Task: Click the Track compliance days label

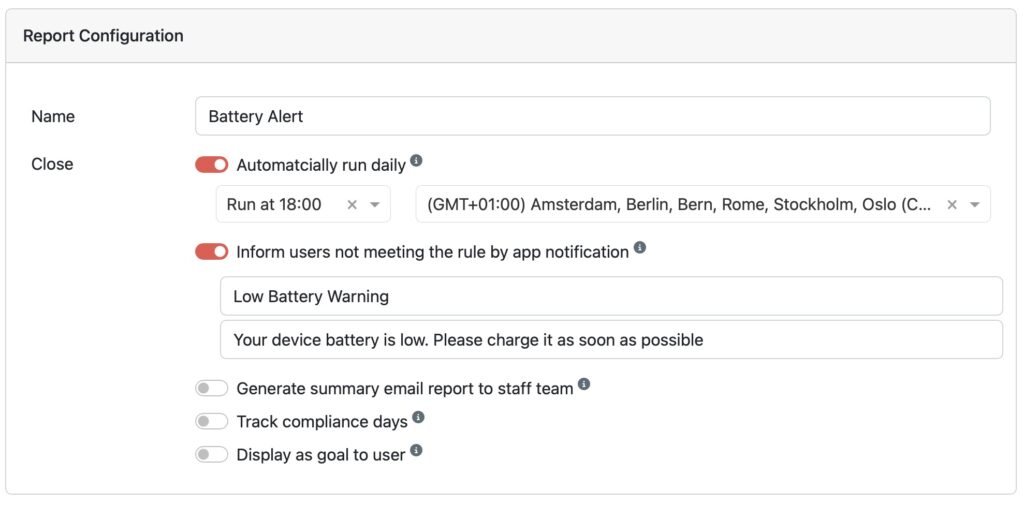Action: pyautogui.click(x=322, y=422)
